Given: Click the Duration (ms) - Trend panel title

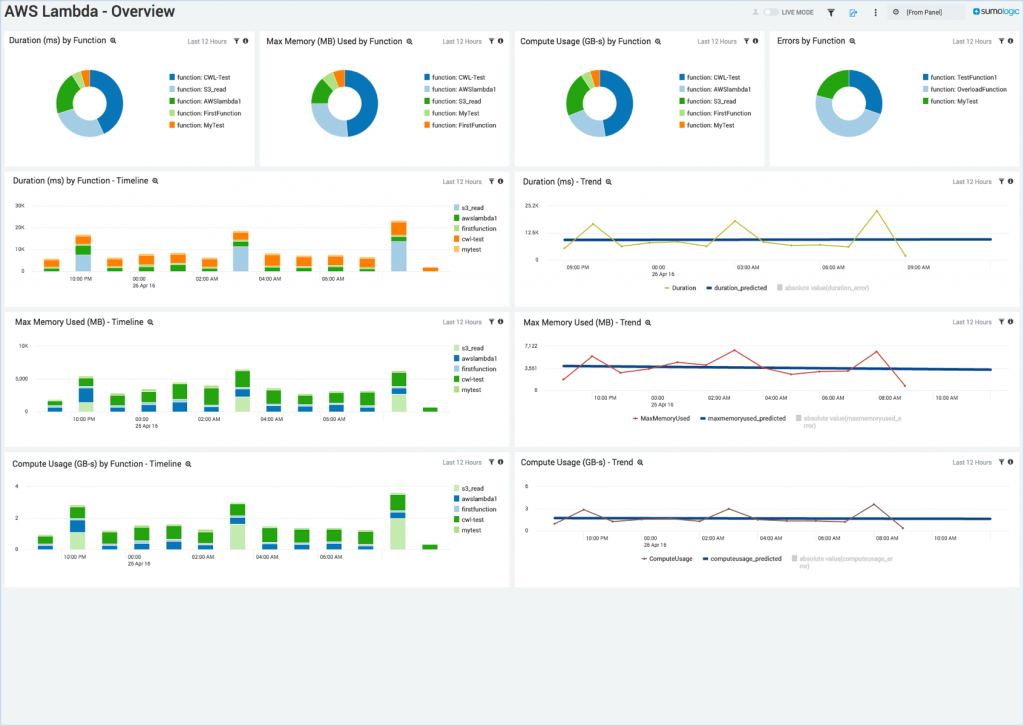Looking at the screenshot, I should (x=562, y=182).
